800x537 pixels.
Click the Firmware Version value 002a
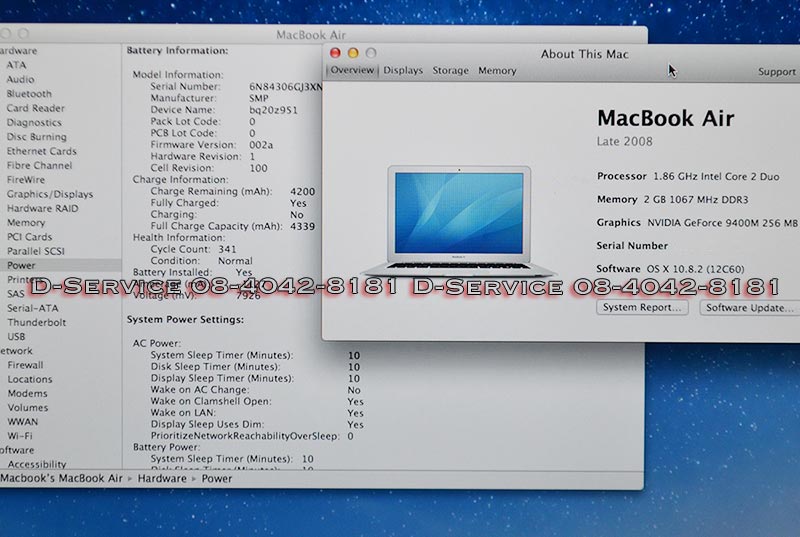click(261, 145)
